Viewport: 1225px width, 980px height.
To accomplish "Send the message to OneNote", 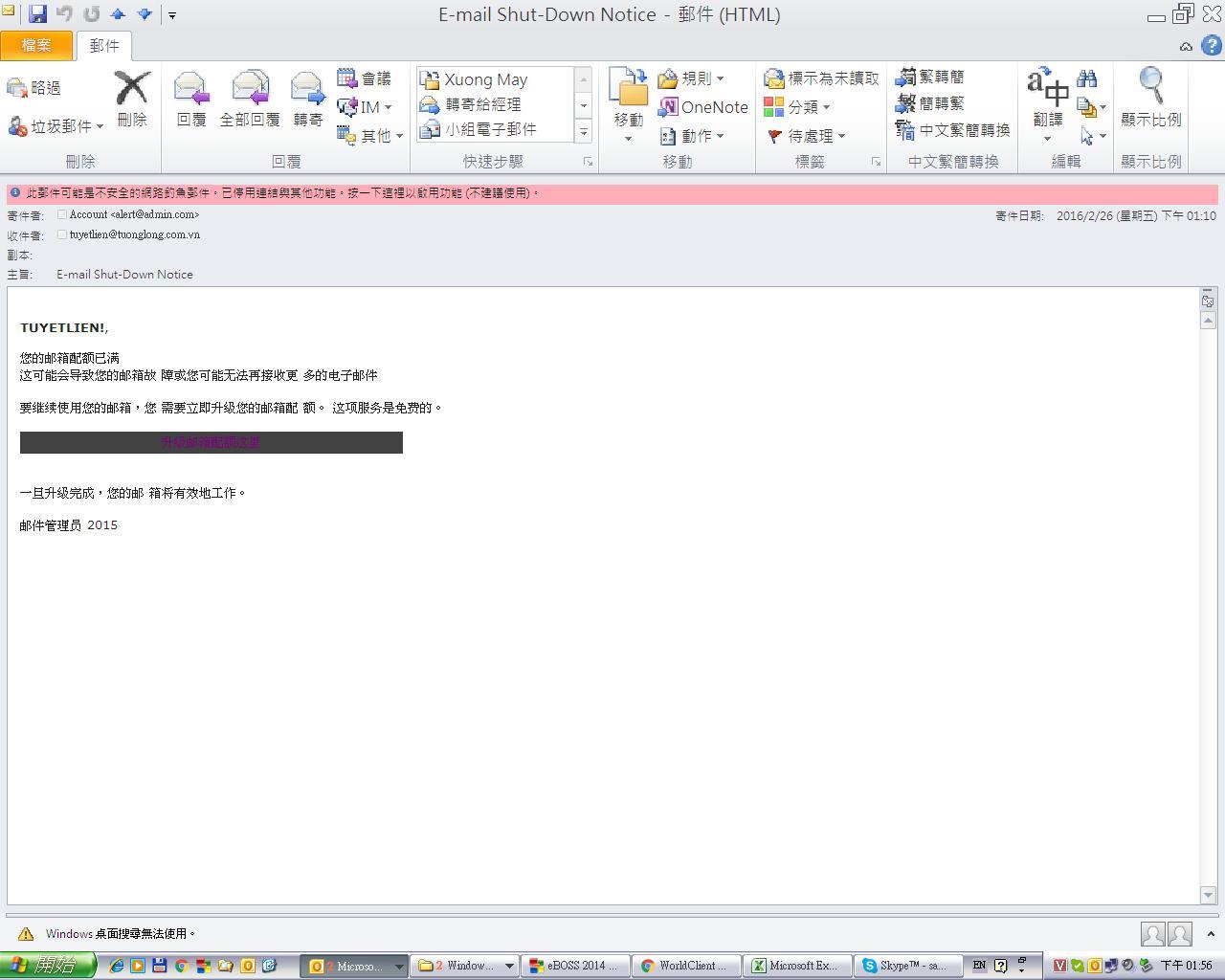I will pyautogui.click(x=702, y=107).
